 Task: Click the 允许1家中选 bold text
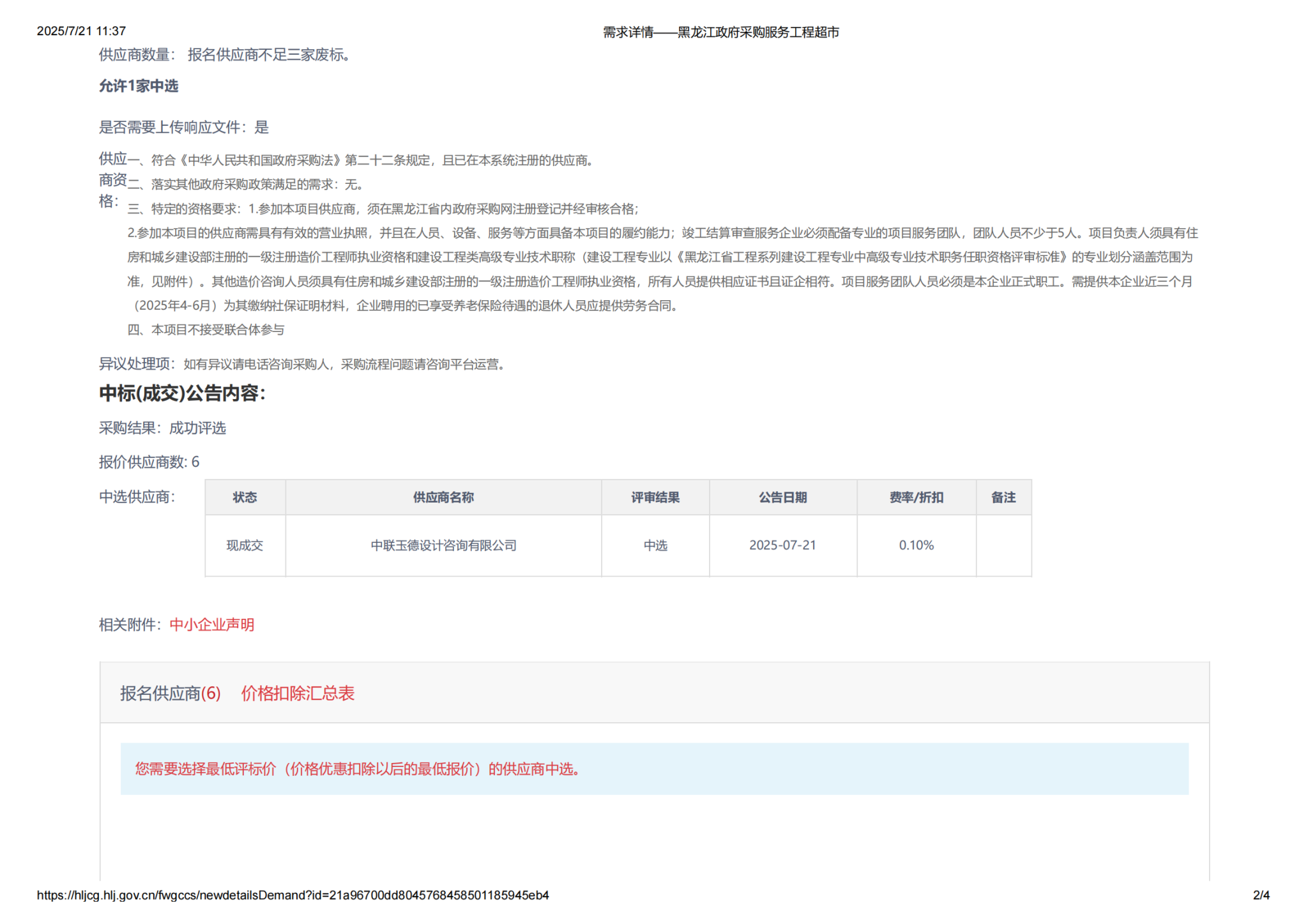[x=139, y=86]
